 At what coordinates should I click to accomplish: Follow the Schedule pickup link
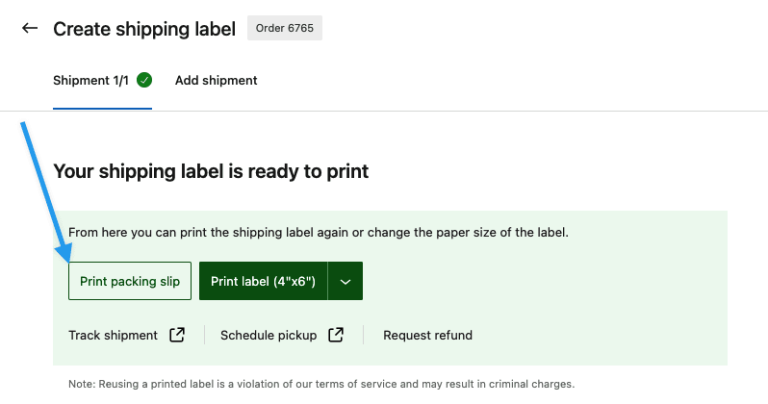pos(268,335)
